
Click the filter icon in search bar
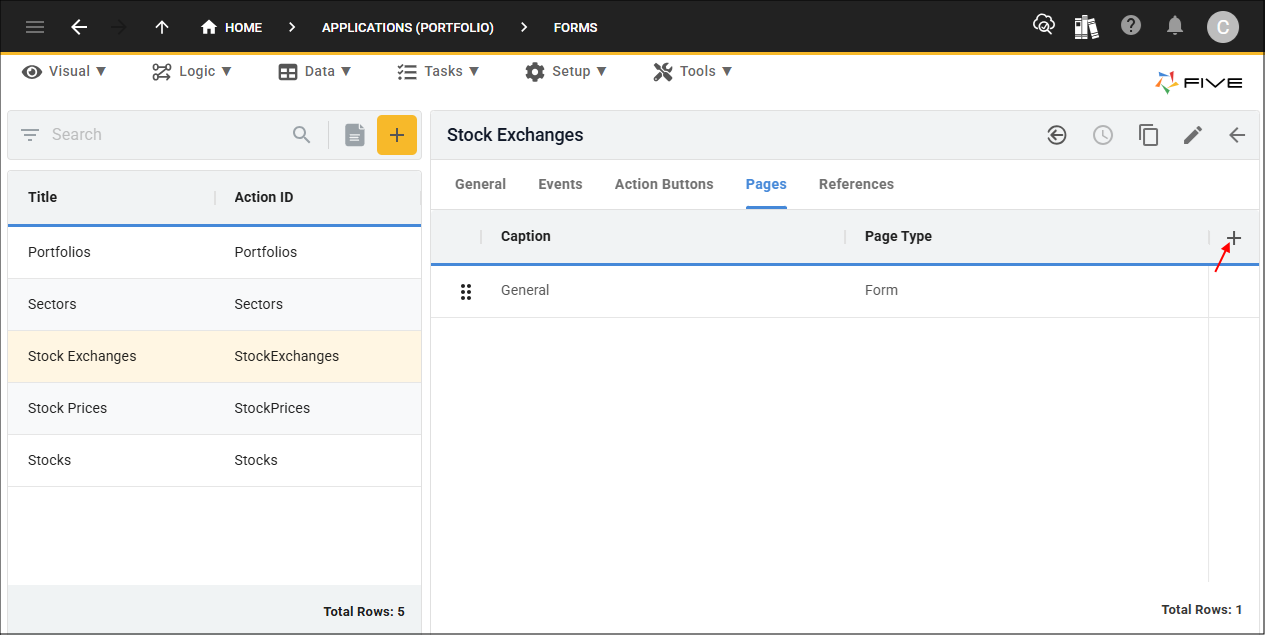(30, 135)
